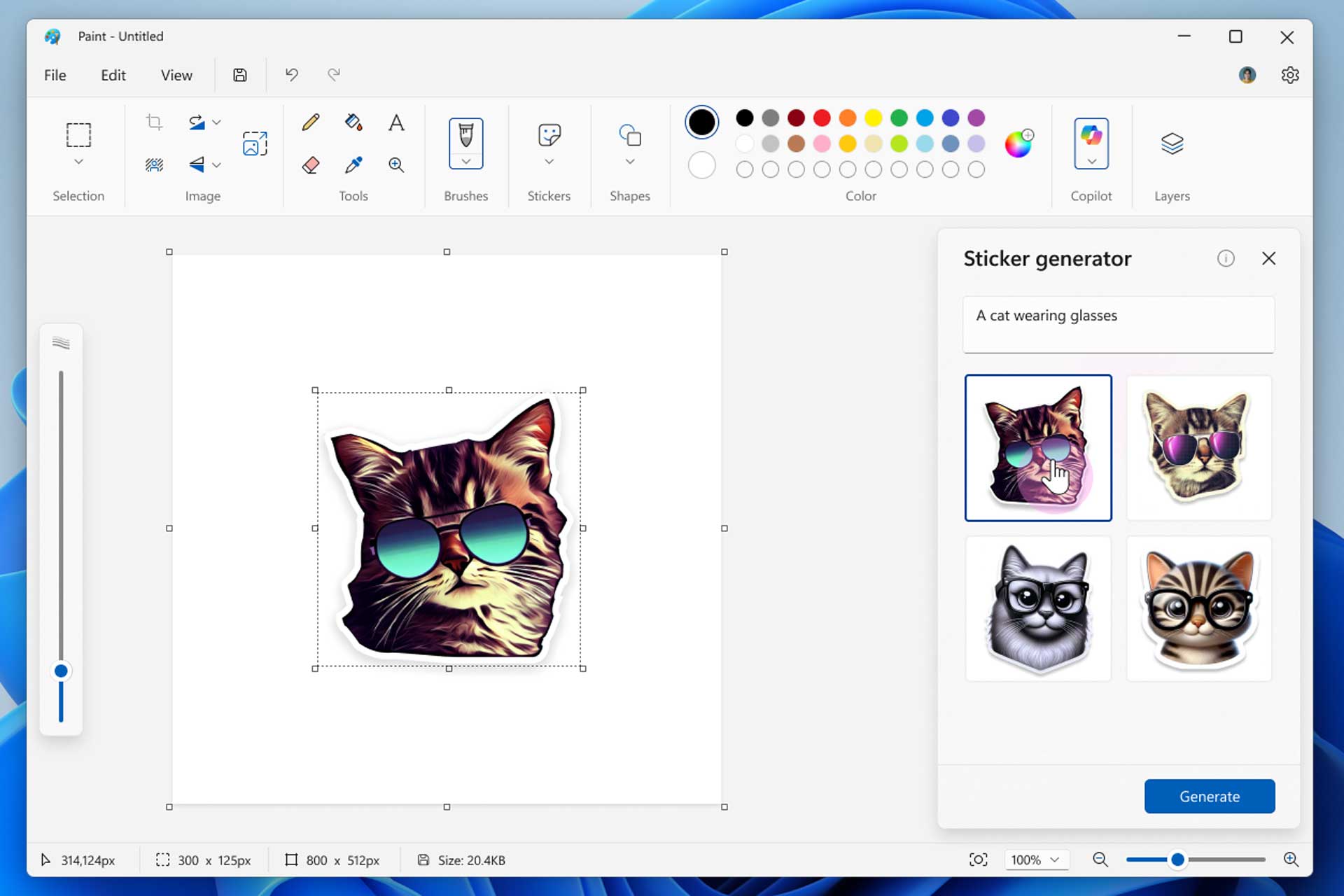Open the Layers panel

tap(1172, 143)
